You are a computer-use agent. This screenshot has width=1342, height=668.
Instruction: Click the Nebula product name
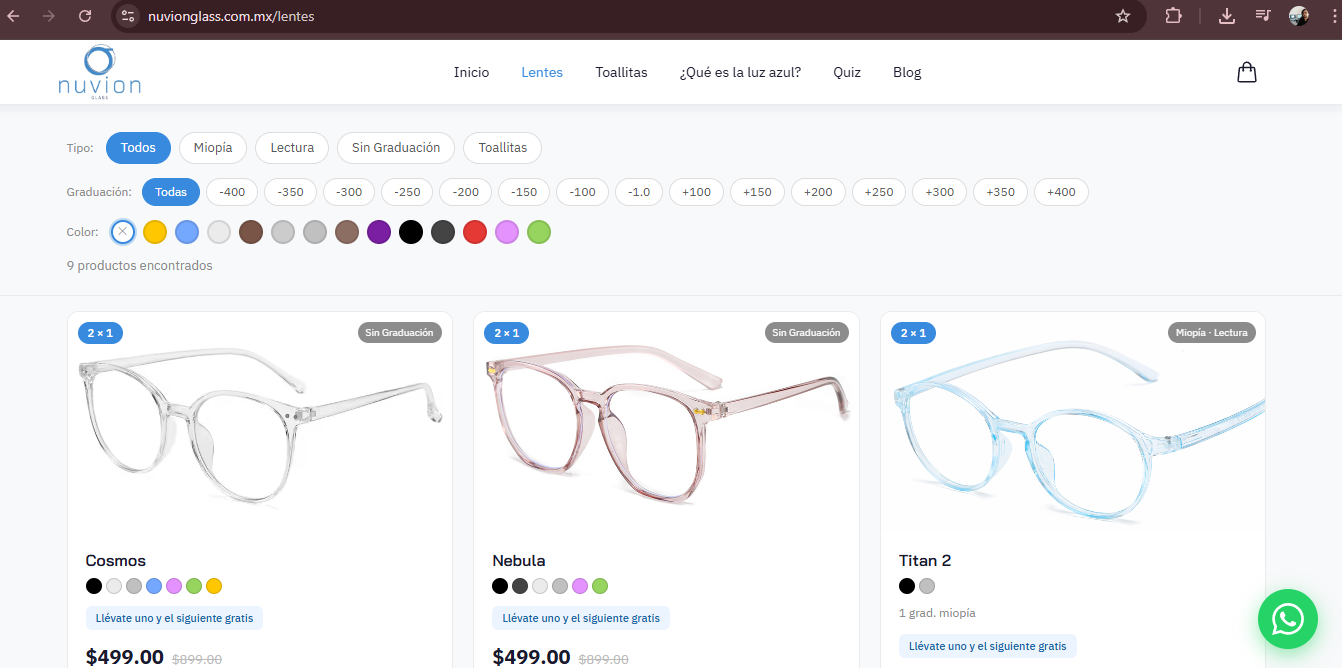[x=519, y=560]
